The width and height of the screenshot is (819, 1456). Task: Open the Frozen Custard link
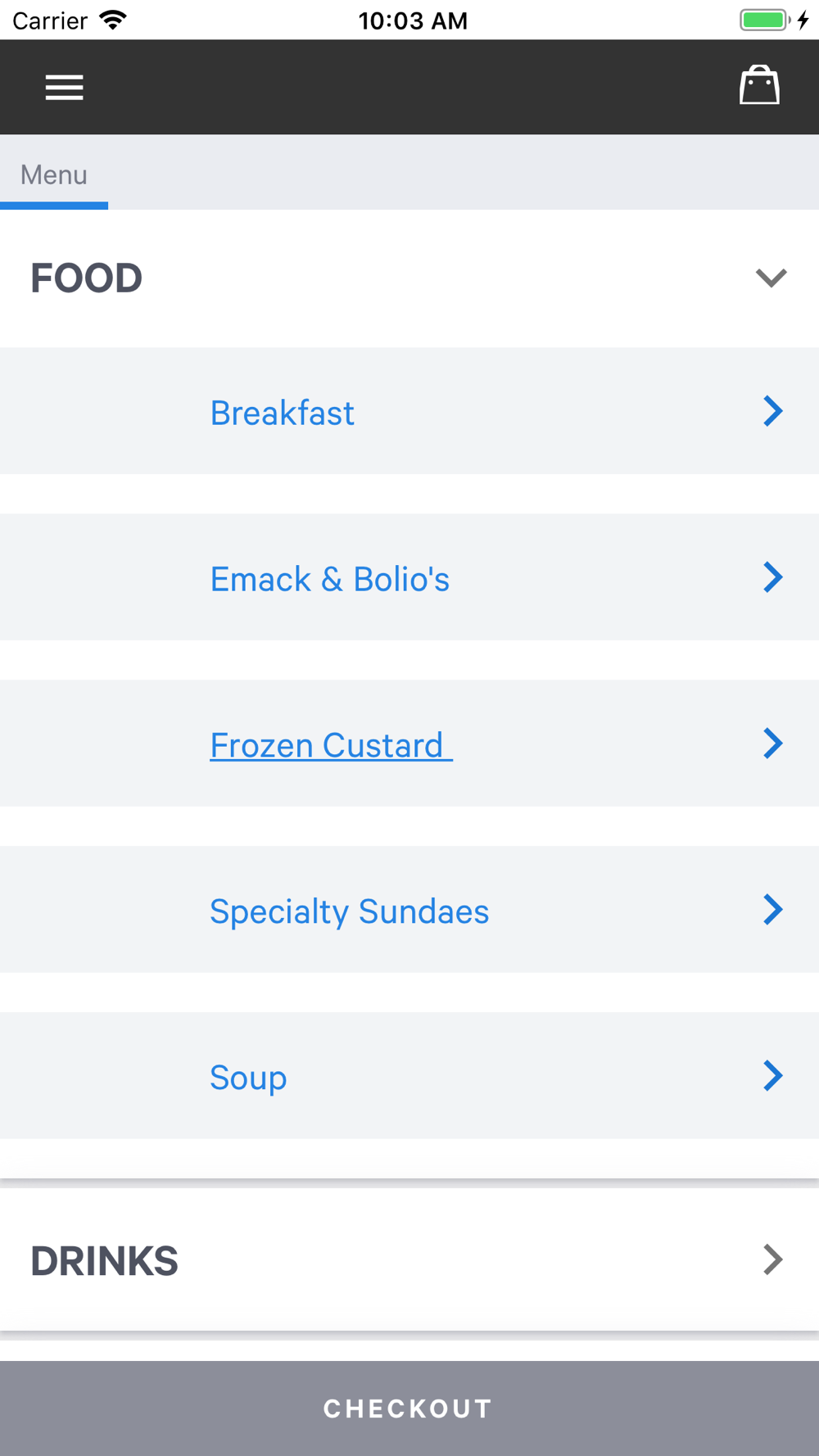(331, 745)
